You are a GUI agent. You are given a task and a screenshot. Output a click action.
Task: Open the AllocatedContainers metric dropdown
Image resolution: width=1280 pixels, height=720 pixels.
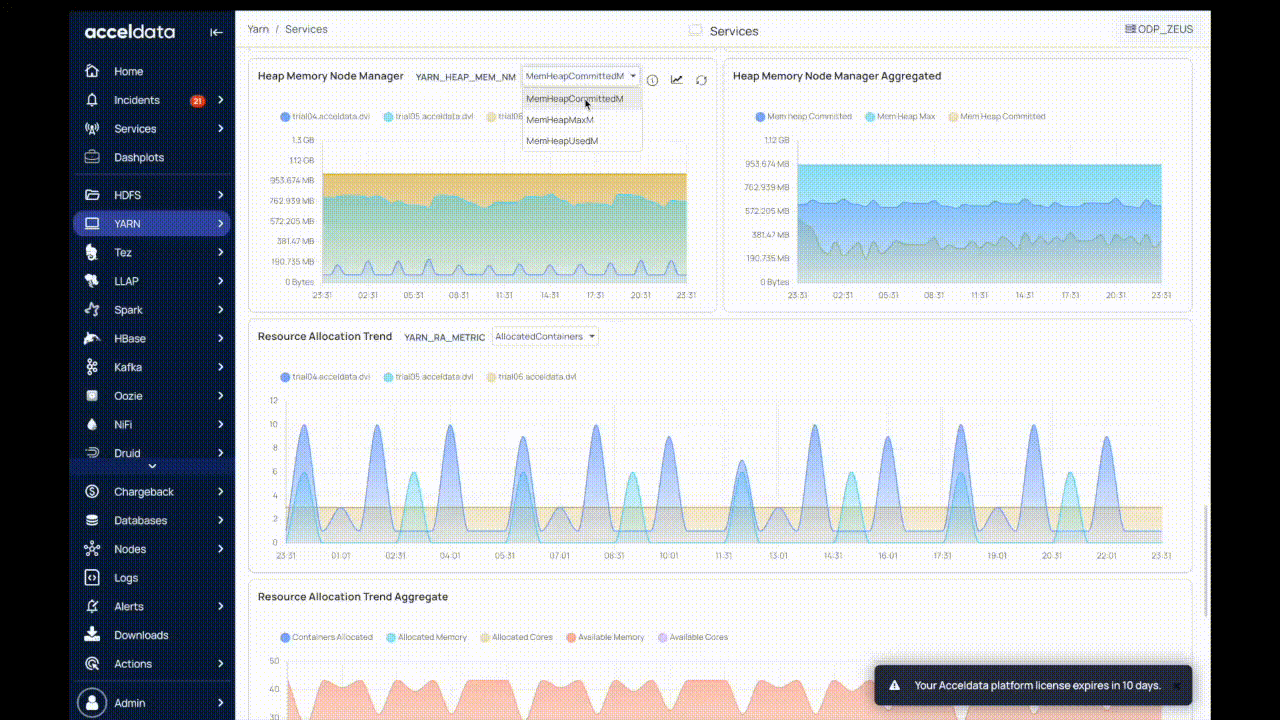click(x=545, y=337)
